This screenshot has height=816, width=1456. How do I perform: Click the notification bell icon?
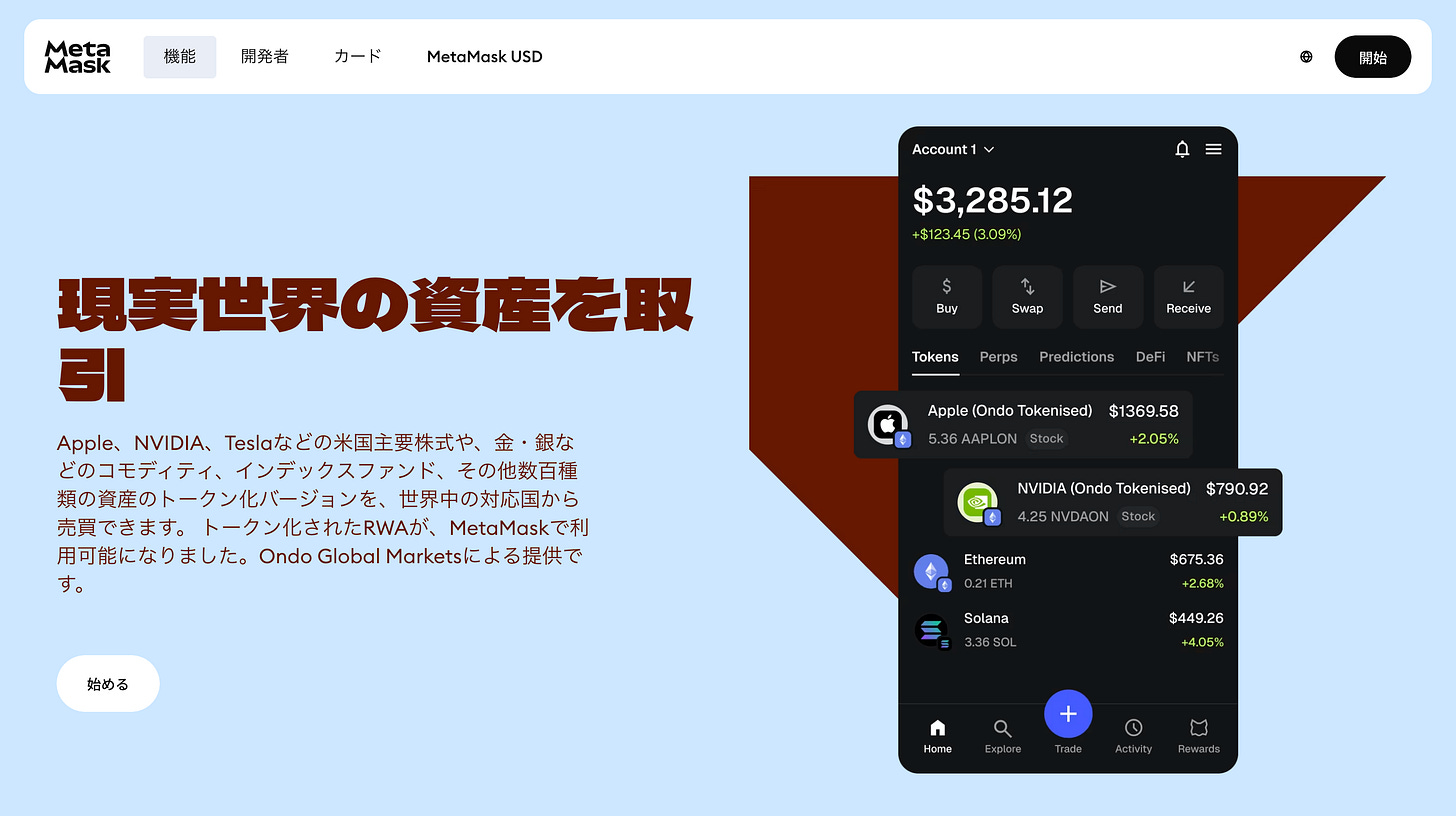tap(1182, 149)
